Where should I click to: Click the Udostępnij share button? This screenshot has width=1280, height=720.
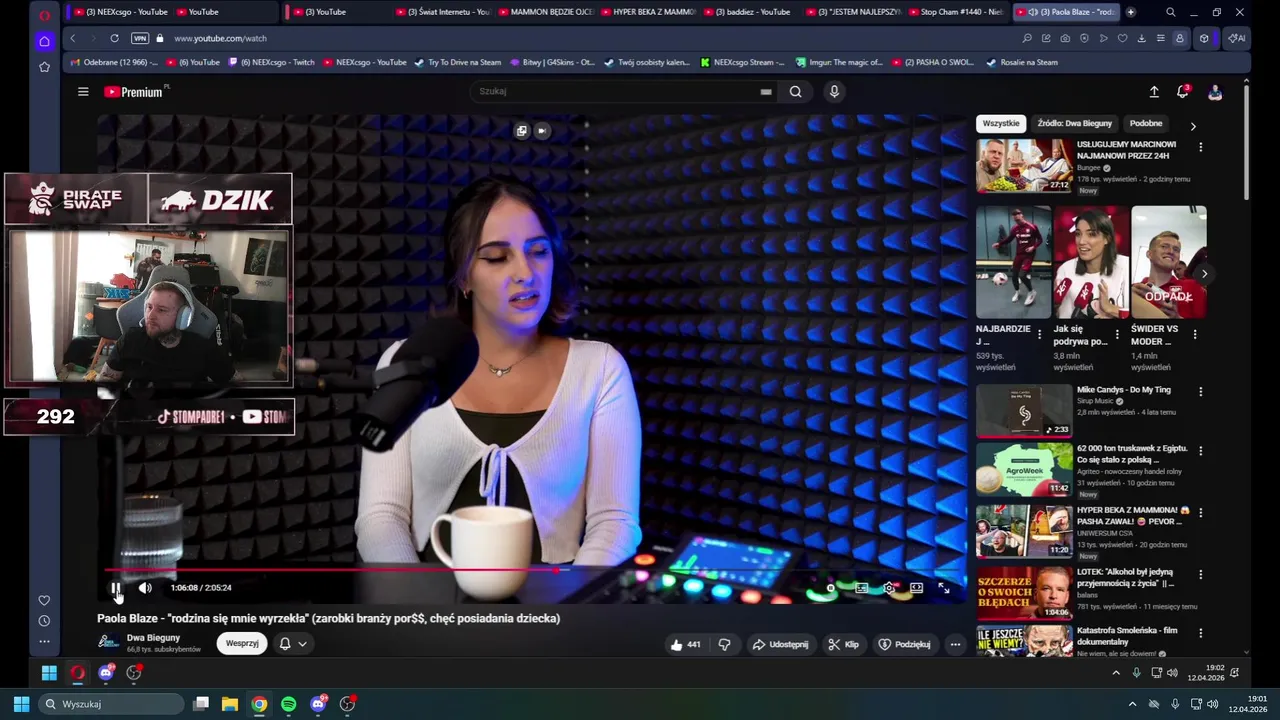click(x=780, y=644)
